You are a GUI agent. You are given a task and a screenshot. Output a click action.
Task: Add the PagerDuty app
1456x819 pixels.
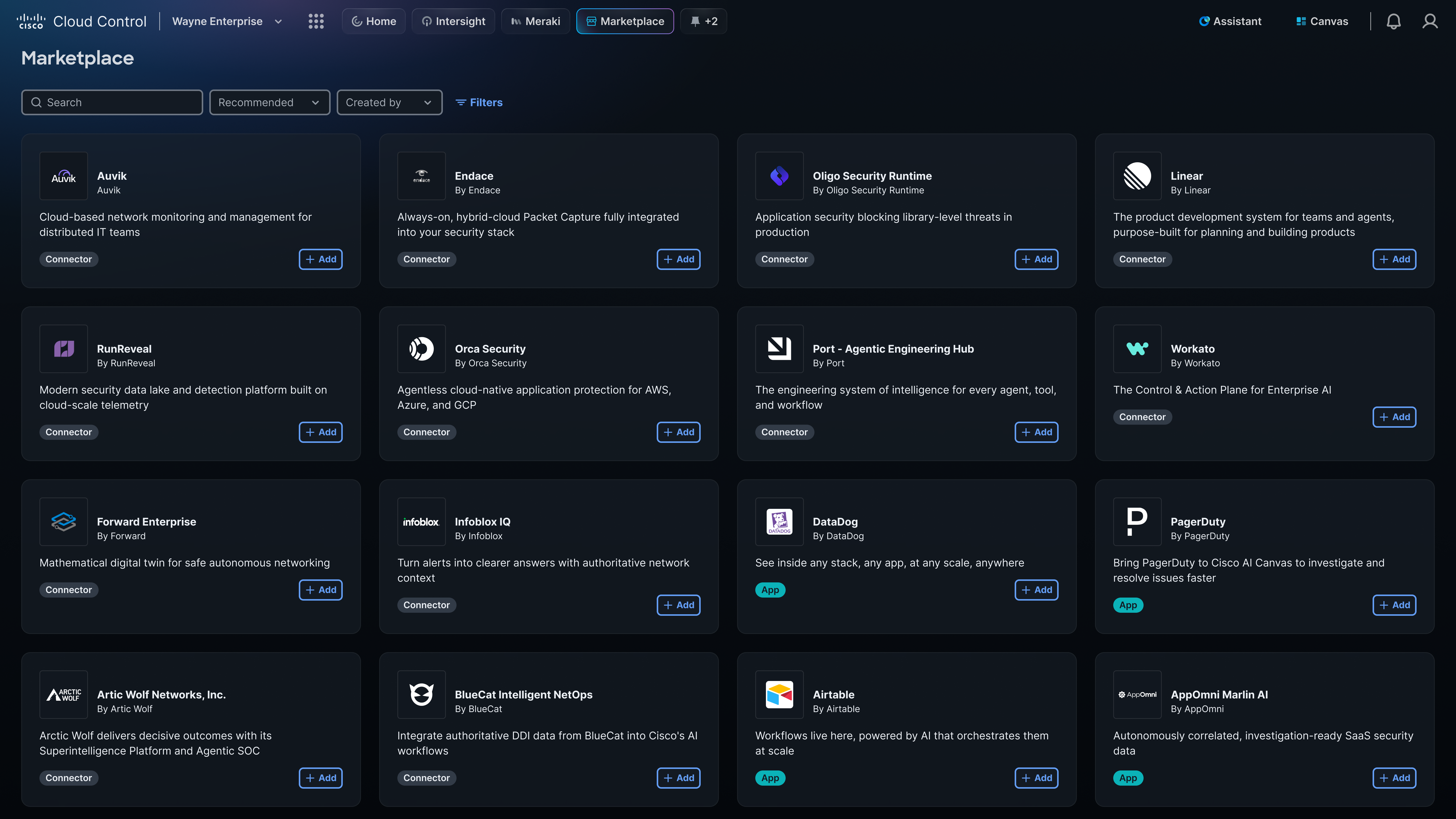pos(1394,605)
